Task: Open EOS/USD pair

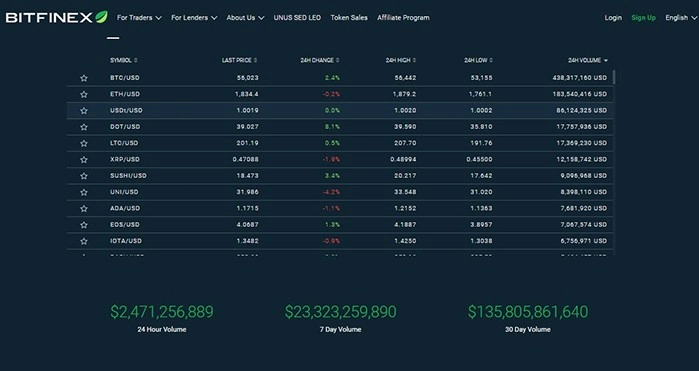Action: (125, 225)
